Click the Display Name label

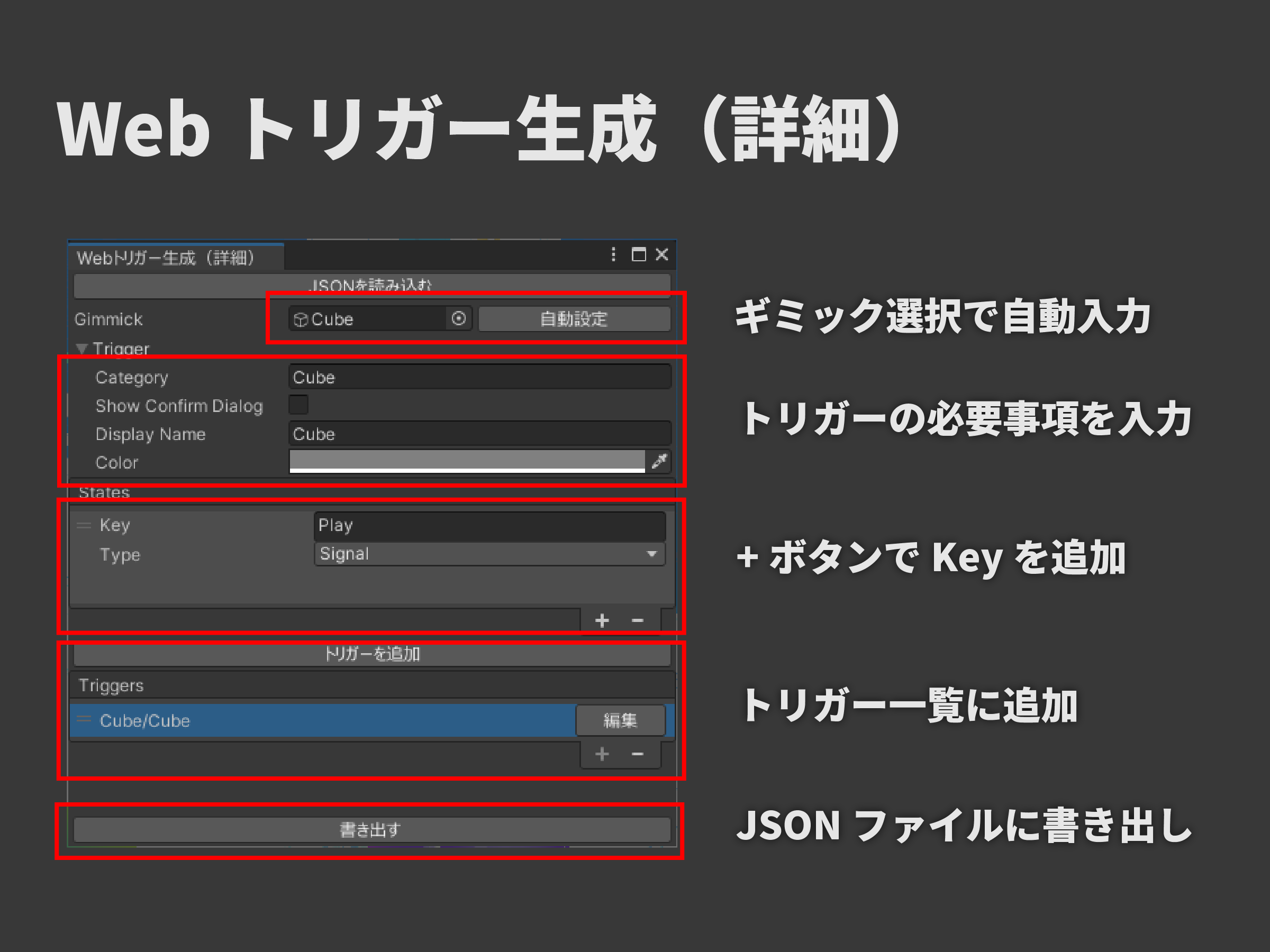pos(150,434)
